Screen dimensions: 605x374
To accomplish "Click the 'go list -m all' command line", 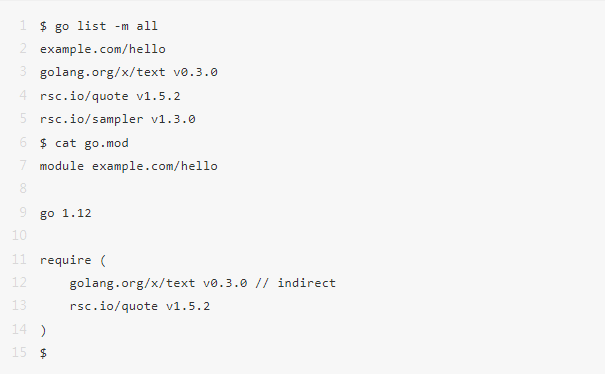I will 99,26.
